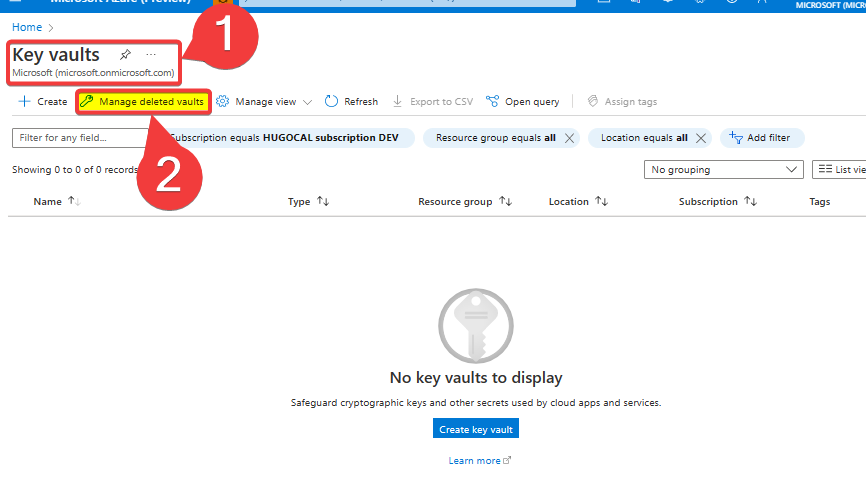Click the empty-state key illustration
Image resolution: width=866 pixels, height=483 pixels.
tap(476, 326)
